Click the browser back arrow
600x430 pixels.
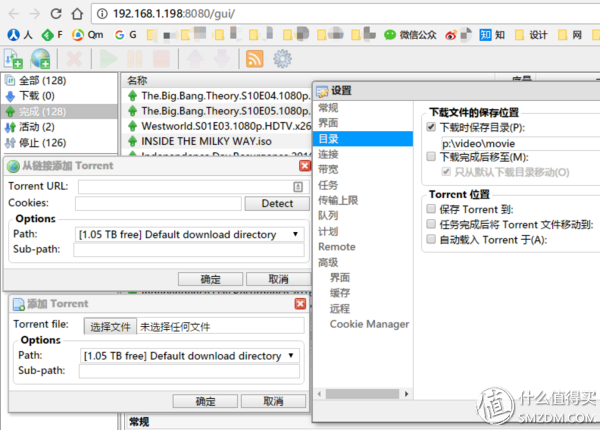(x=14, y=14)
